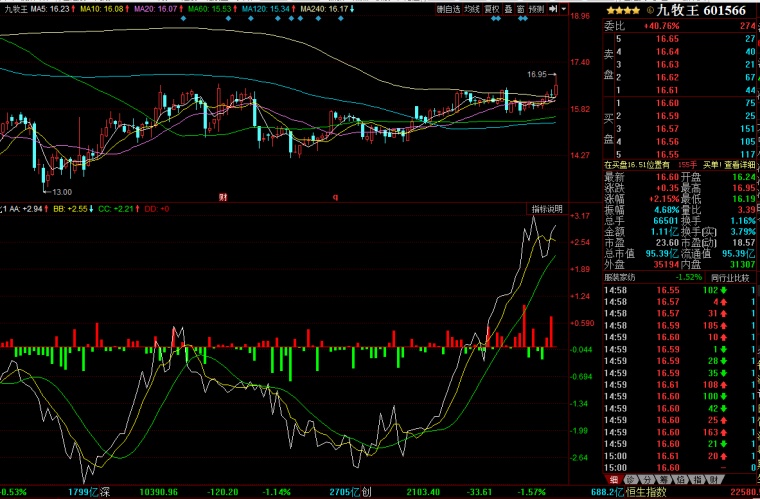Toggle the 均线 moving average button
Screen dimensions: 760x499
[472, 9]
